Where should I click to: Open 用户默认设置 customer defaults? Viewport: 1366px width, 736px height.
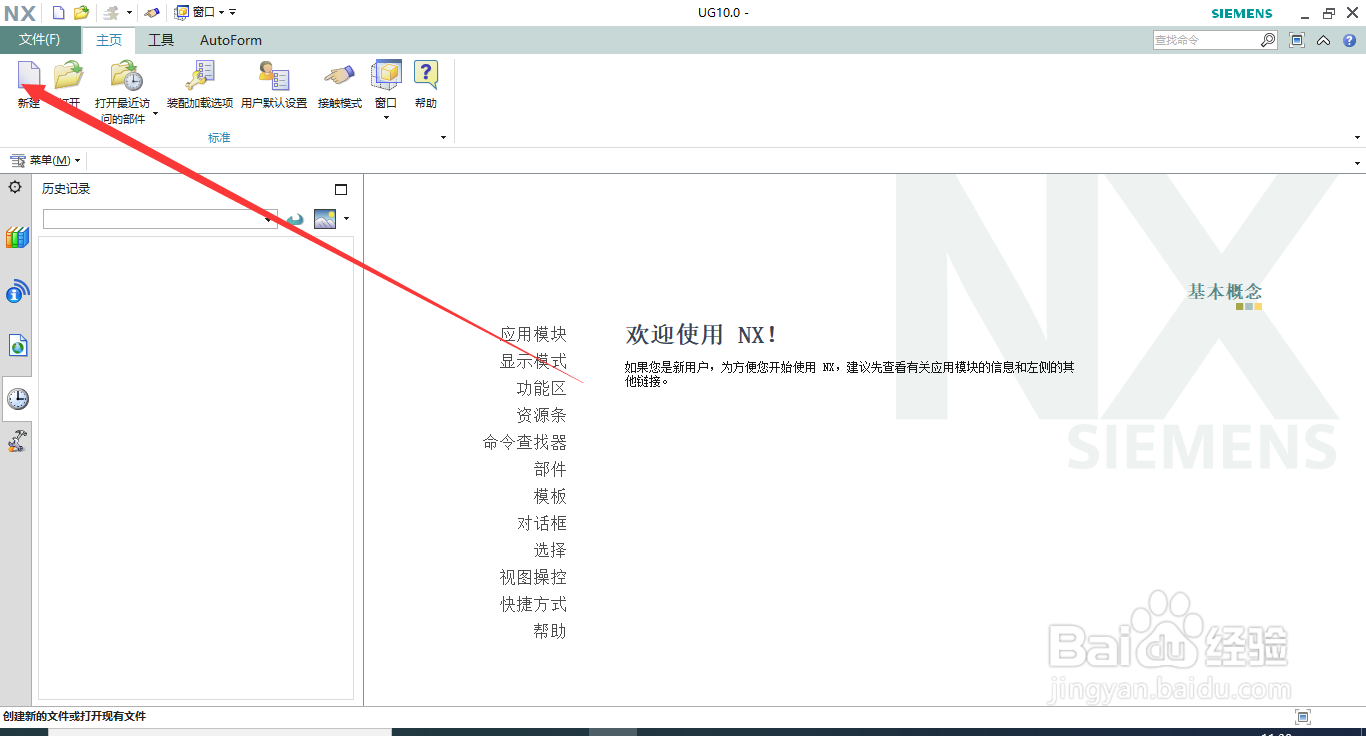pos(273,76)
